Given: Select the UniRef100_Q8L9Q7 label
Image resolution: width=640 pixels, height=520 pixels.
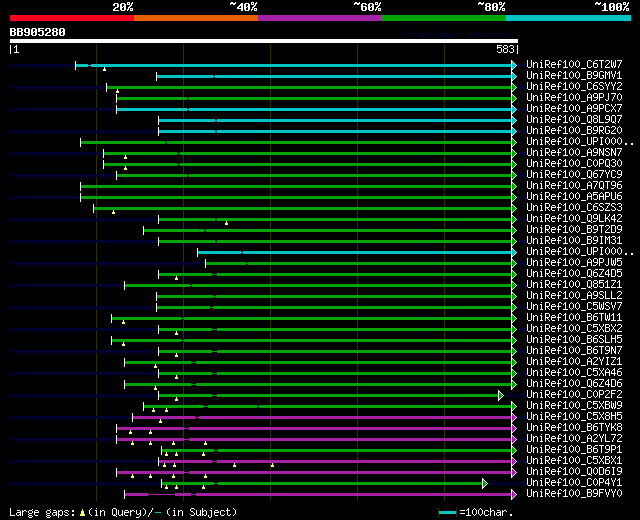Looking at the screenshot, I should click(x=574, y=120).
